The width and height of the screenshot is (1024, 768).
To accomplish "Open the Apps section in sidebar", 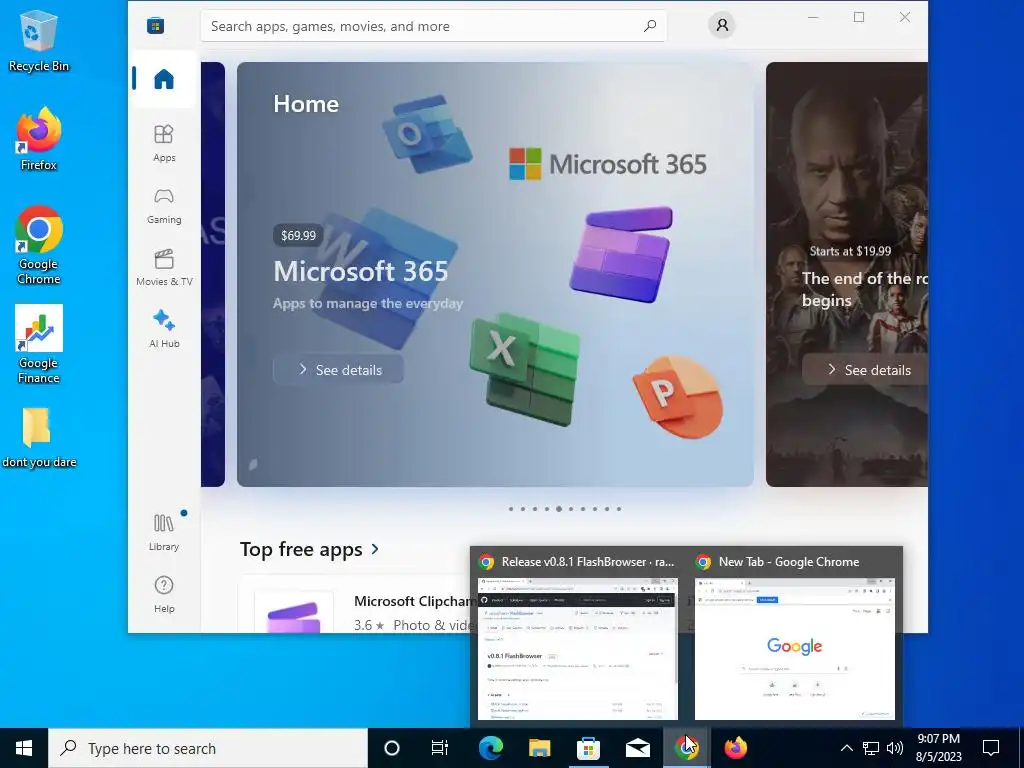I will coord(164,143).
